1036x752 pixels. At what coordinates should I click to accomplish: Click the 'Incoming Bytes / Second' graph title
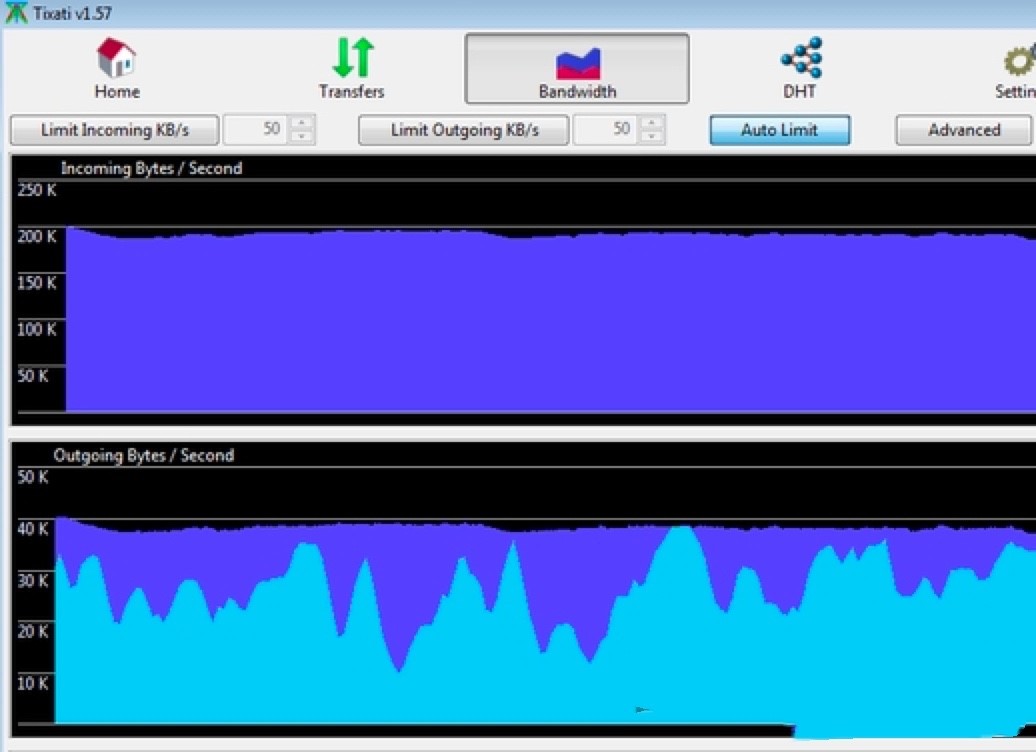[151, 169]
